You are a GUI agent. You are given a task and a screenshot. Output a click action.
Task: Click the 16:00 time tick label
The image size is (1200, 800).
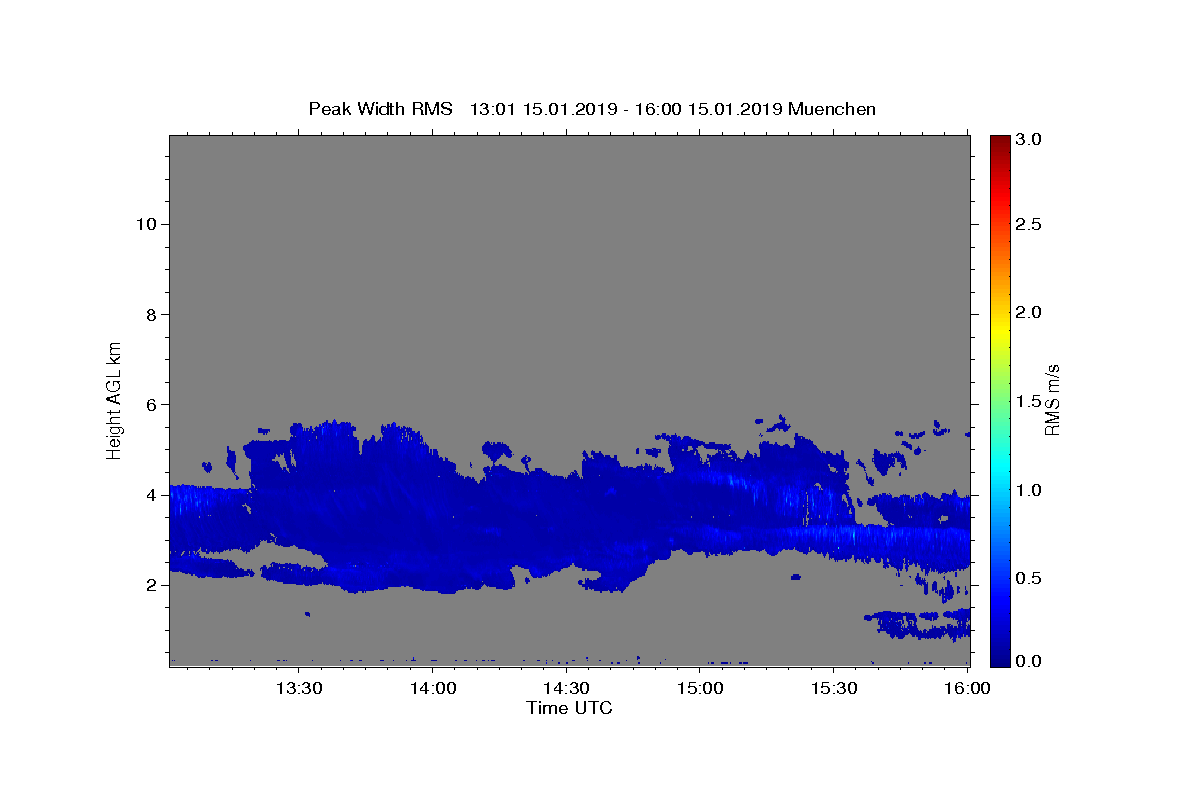tap(967, 688)
